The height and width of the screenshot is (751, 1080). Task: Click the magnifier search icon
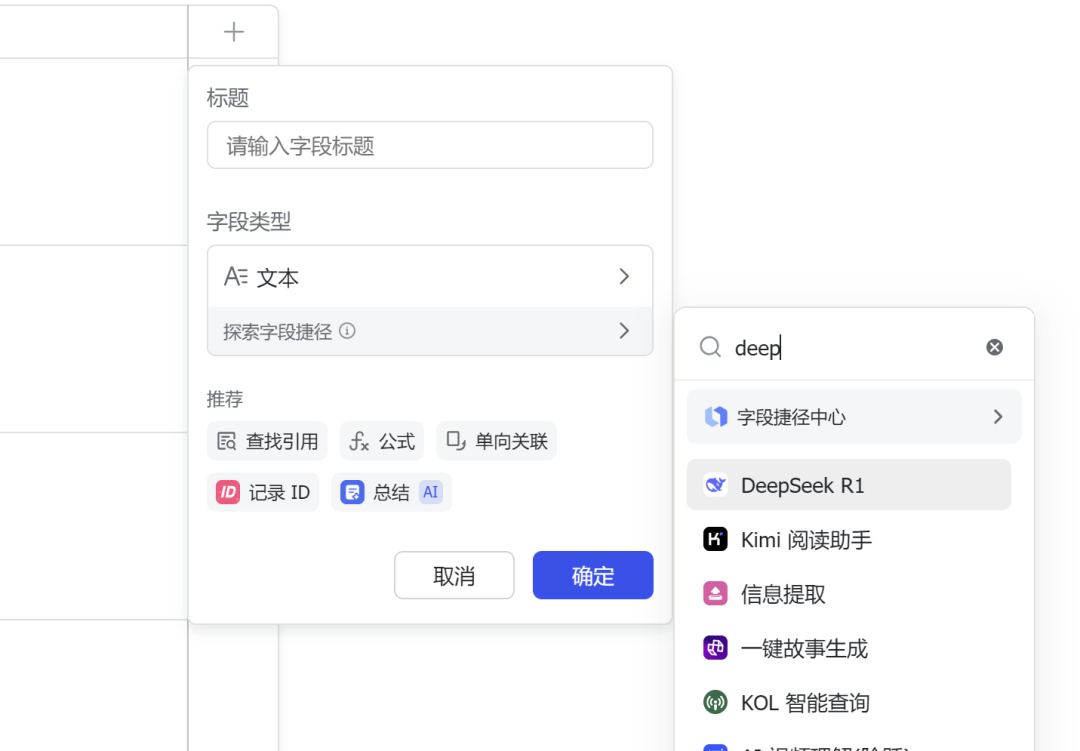click(710, 347)
